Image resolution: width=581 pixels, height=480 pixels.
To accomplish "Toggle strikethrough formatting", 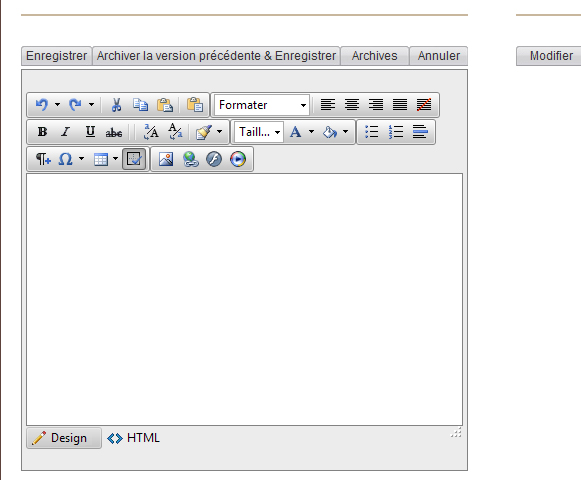I will (114, 132).
